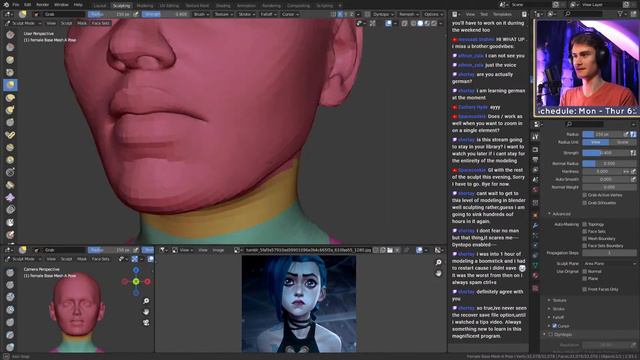Enable Grab Active Vertex checkbox
Image resolution: width=640 pixels, height=360 pixels.
584,195
